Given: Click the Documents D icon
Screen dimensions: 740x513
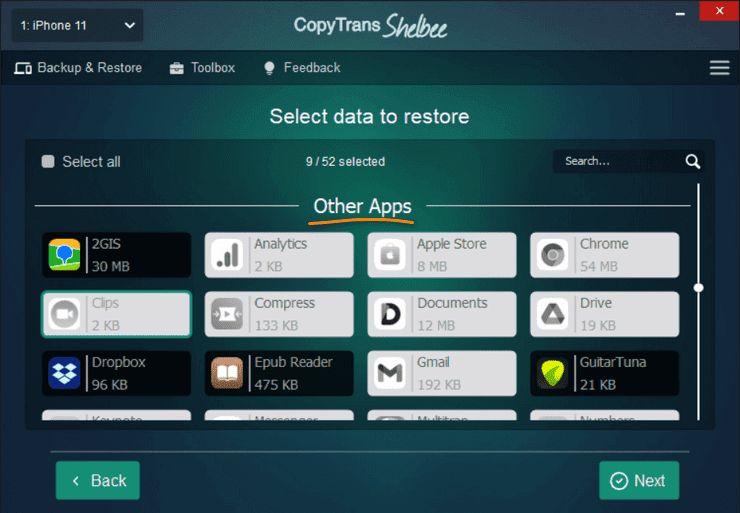Looking at the screenshot, I should coord(390,314).
